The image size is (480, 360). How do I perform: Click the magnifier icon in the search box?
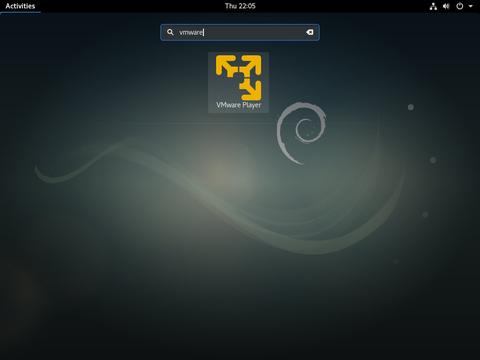click(170, 32)
